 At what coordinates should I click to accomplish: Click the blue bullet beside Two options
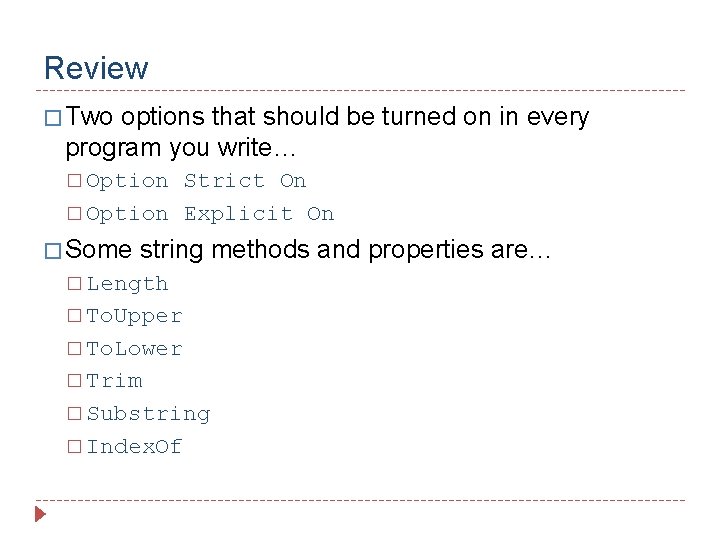coord(53,118)
